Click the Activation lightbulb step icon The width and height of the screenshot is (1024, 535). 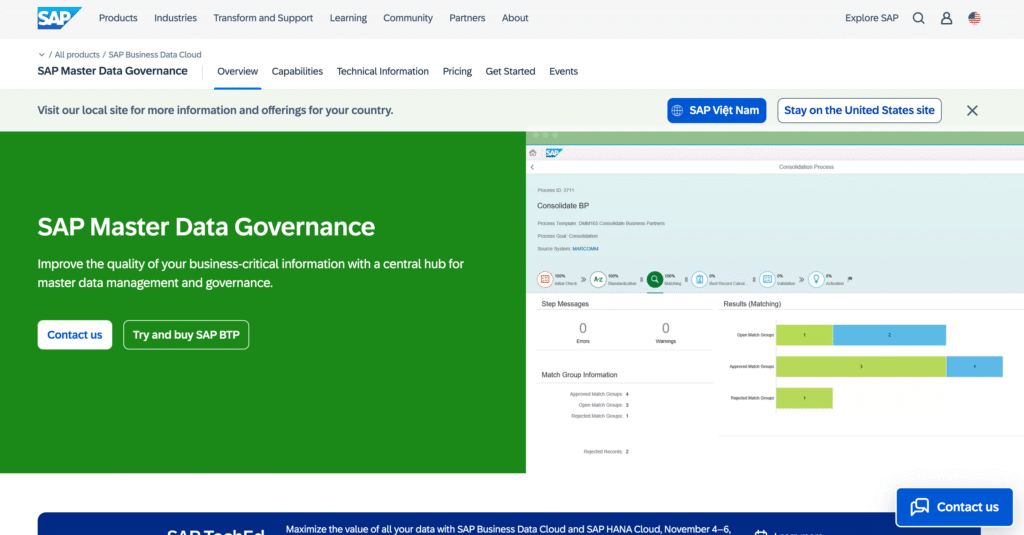816,280
